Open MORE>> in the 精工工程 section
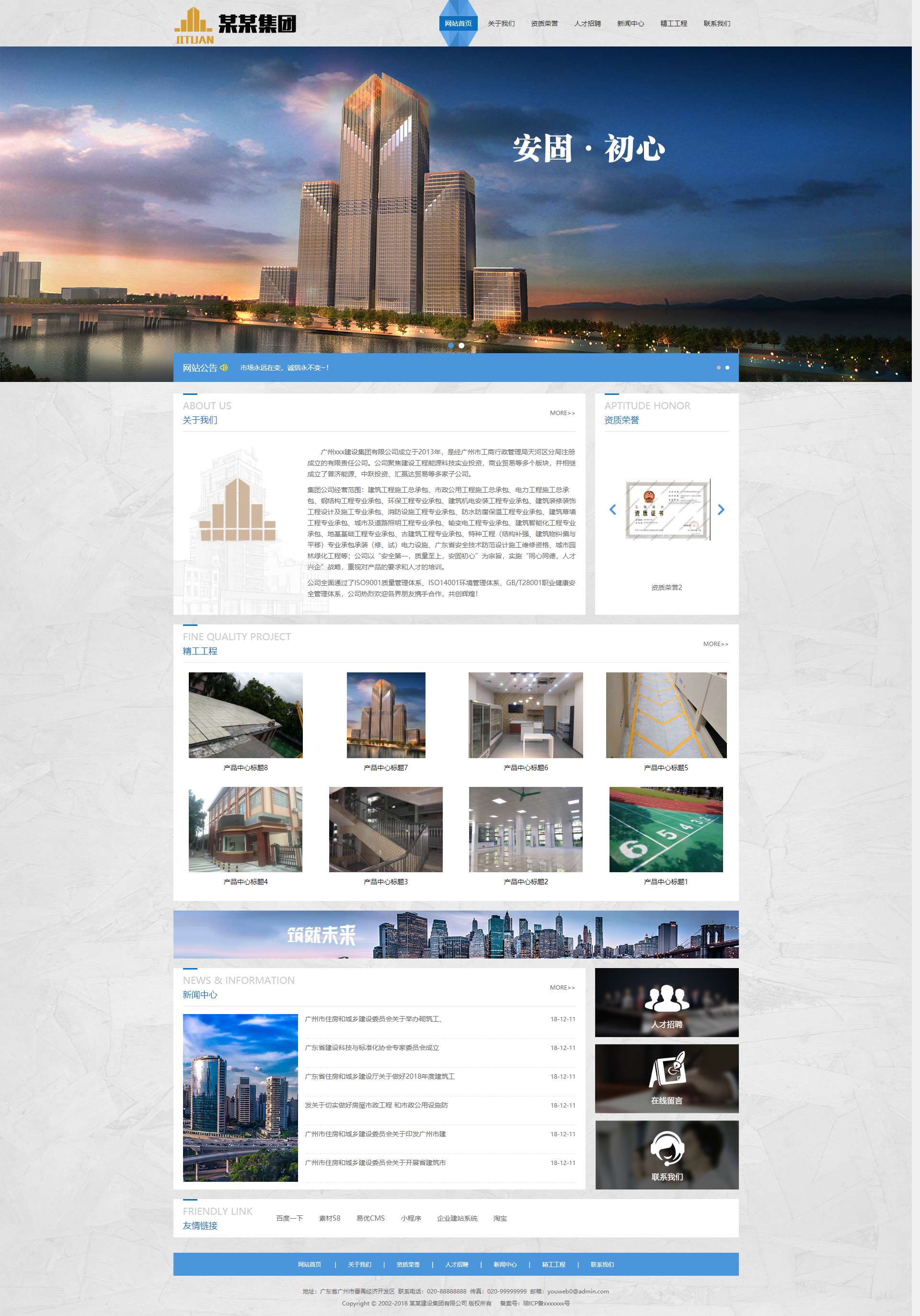 715,644
